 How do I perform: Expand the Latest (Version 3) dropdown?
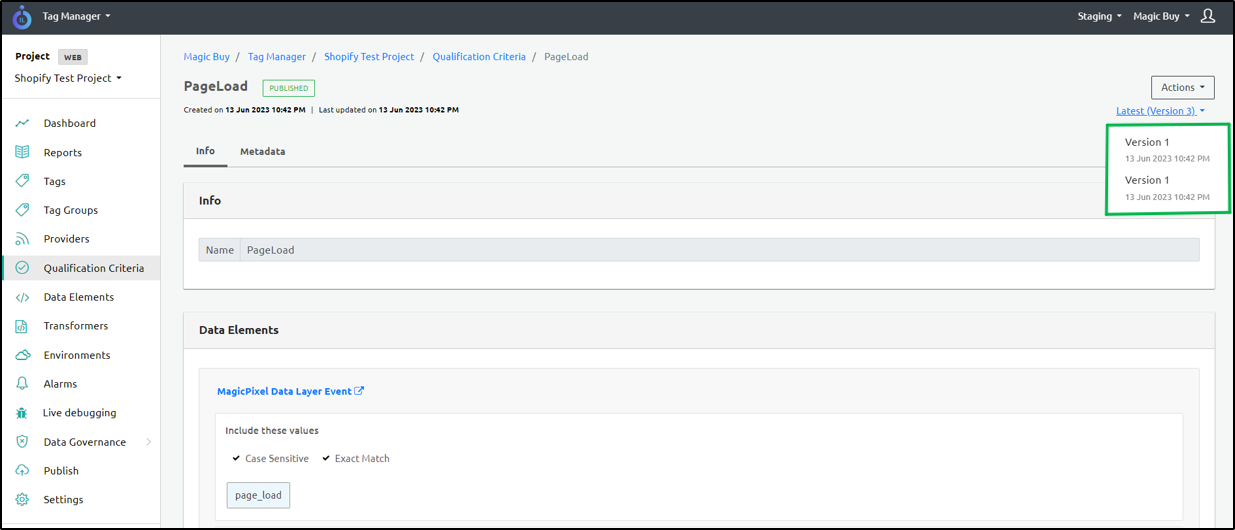tap(1160, 111)
